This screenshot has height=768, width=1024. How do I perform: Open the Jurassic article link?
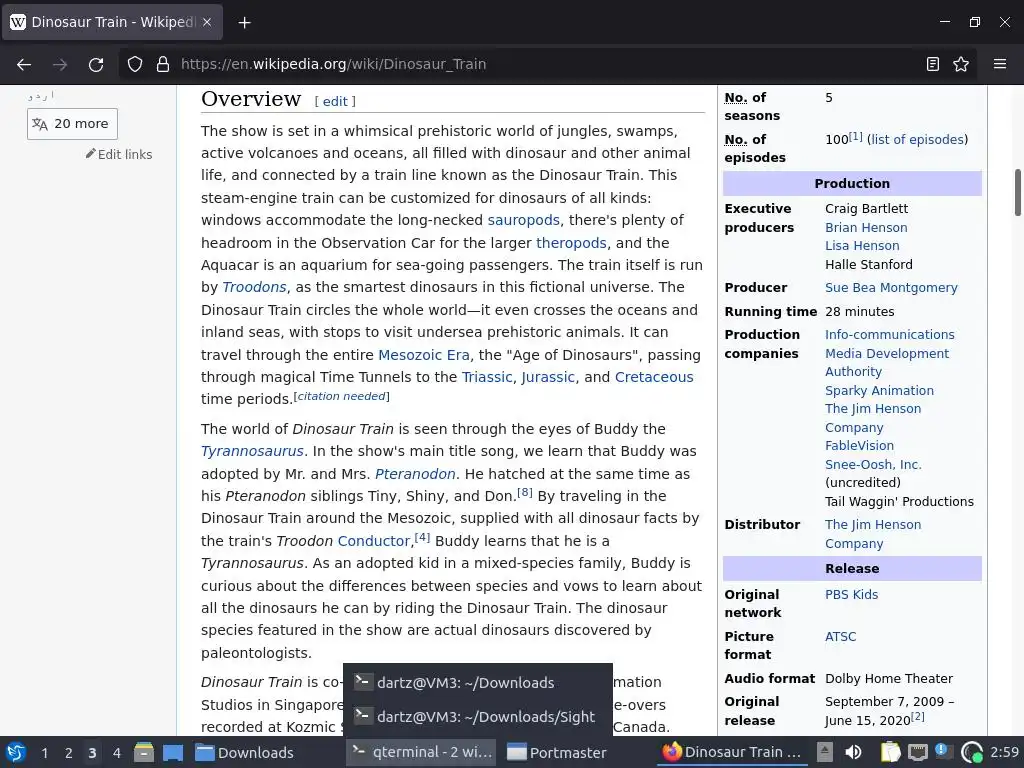coord(548,377)
